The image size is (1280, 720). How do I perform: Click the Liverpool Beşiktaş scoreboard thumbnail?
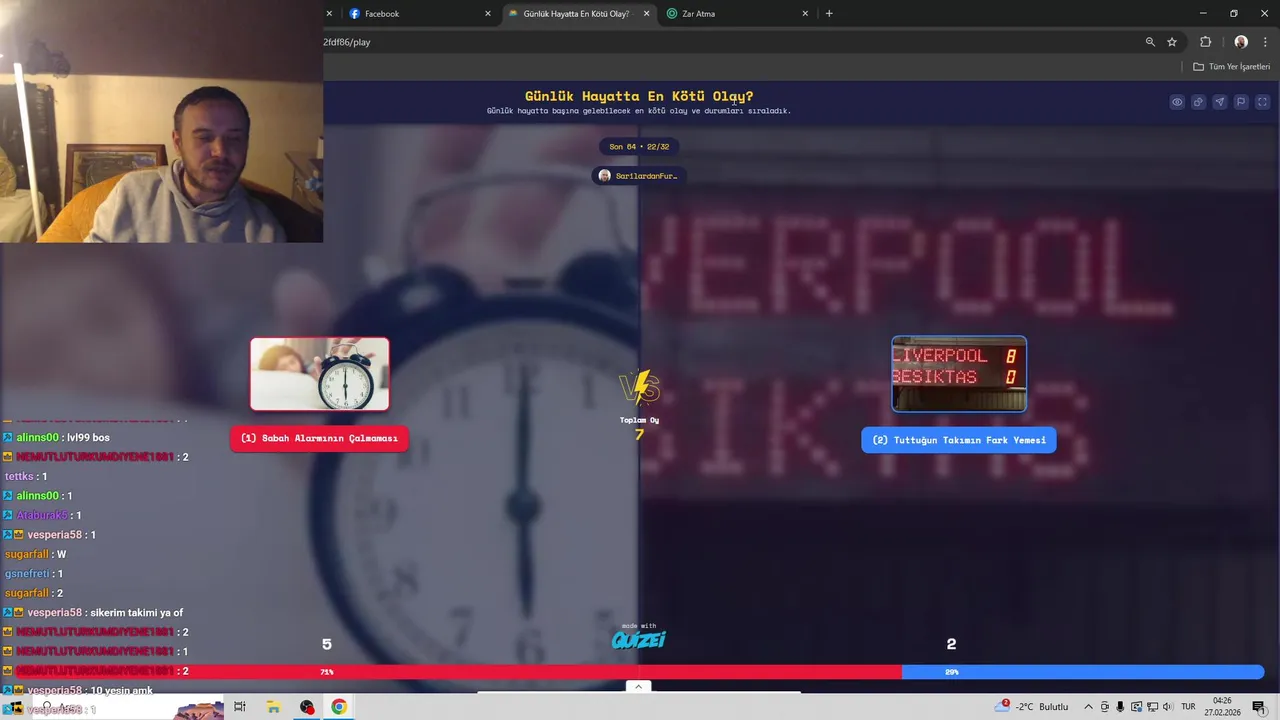(959, 374)
